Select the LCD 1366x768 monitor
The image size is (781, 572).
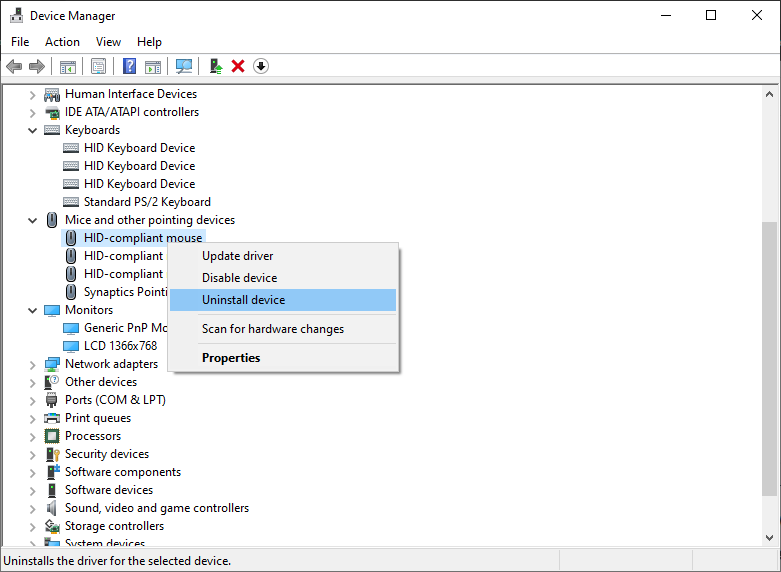tap(120, 346)
